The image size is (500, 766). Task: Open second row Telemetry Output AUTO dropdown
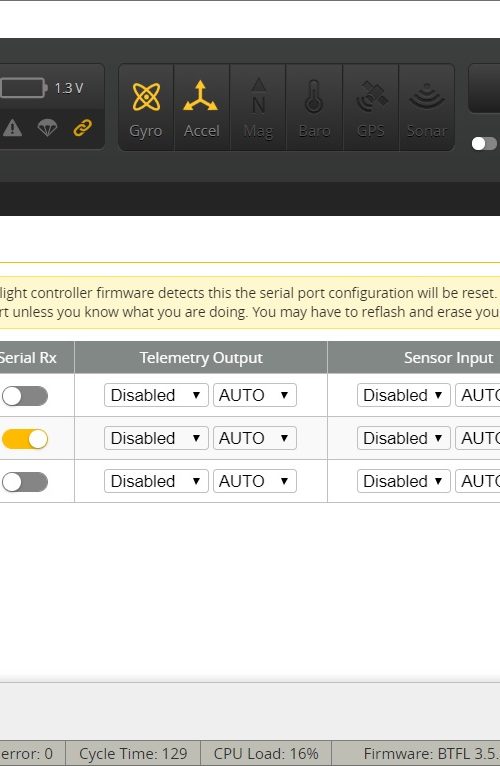255,438
